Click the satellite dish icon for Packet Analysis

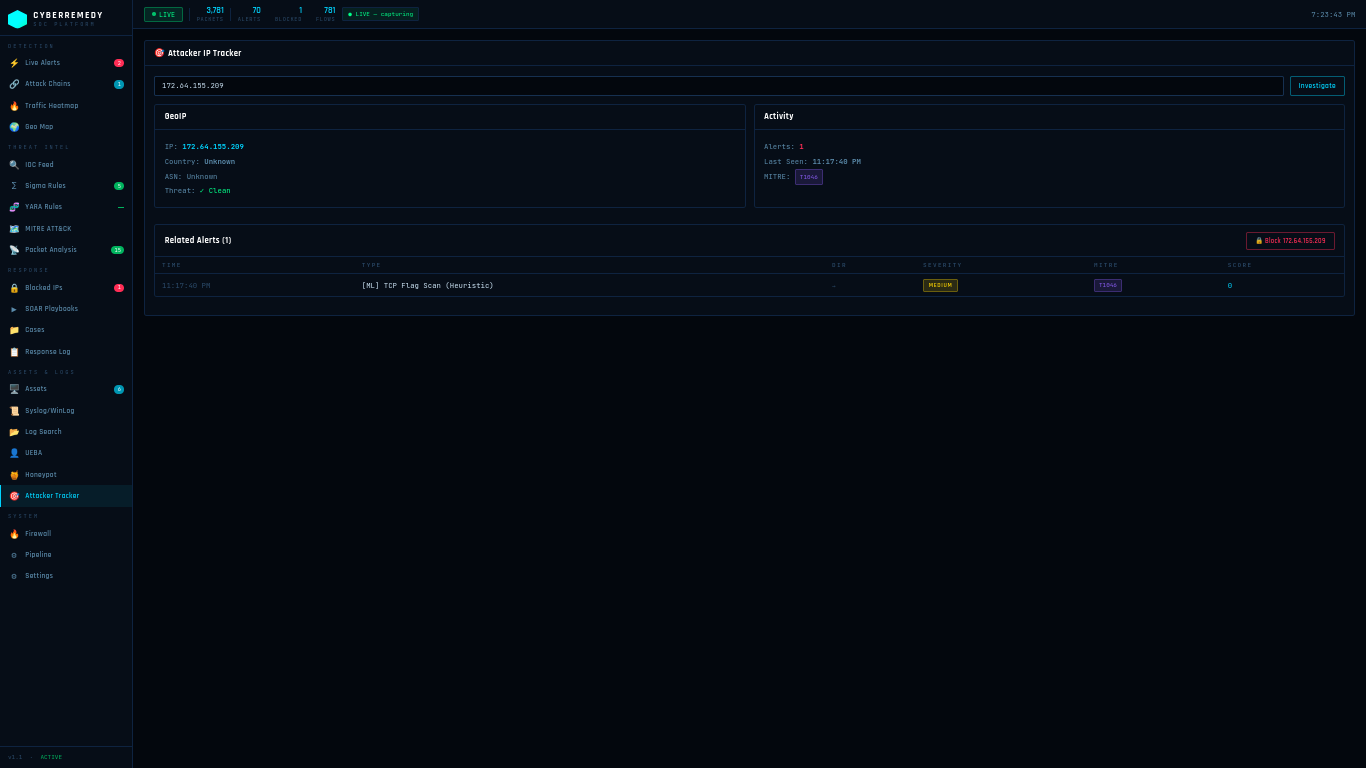(14, 250)
